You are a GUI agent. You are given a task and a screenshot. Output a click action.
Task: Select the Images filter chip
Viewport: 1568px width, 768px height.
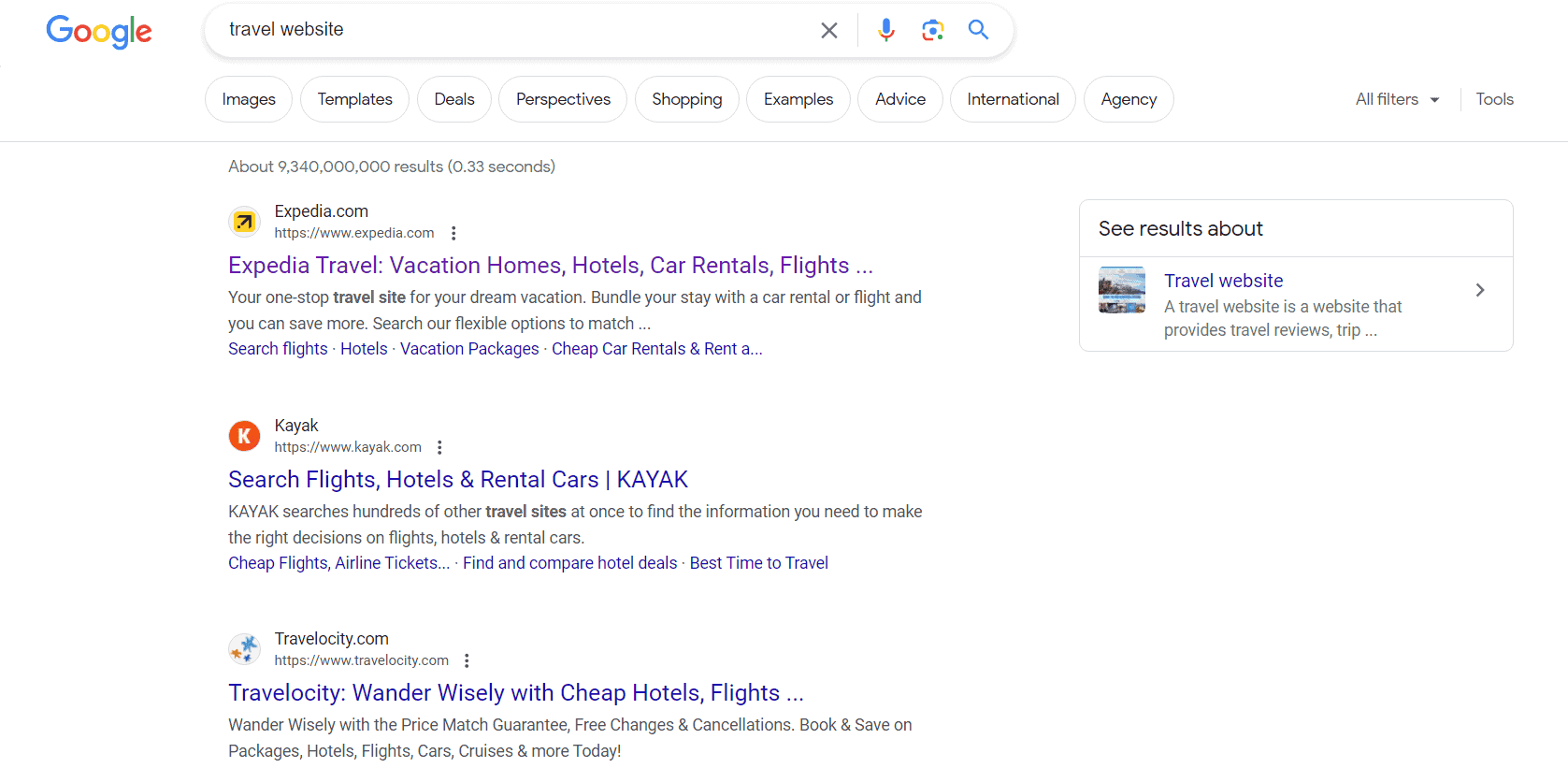coord(249,99)
